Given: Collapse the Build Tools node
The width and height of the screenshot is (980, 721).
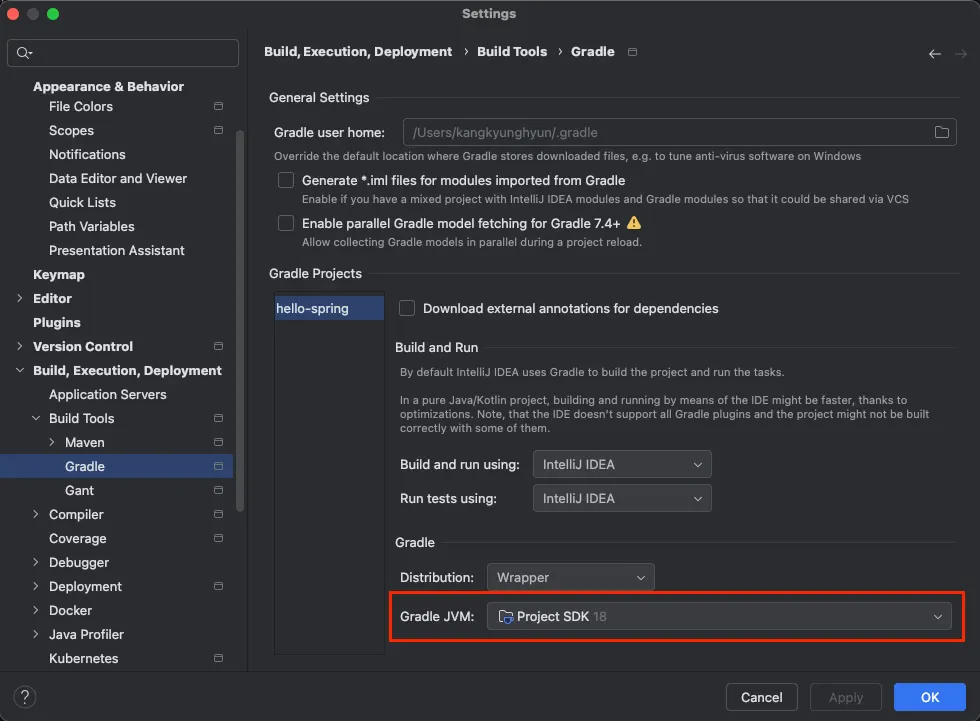Looking at the screenshot, I should coord(36,418).
